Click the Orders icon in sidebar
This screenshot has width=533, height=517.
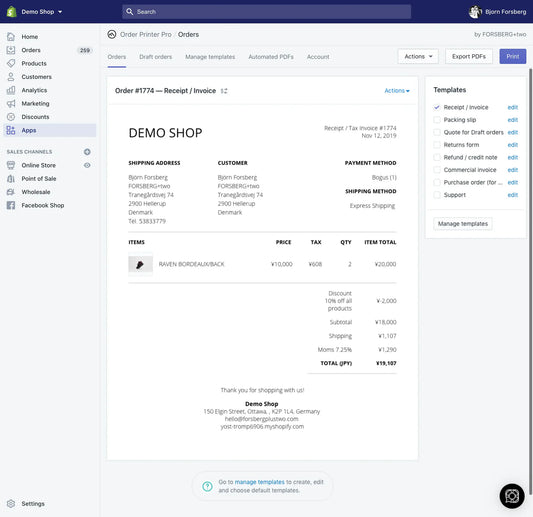(11, 50)
